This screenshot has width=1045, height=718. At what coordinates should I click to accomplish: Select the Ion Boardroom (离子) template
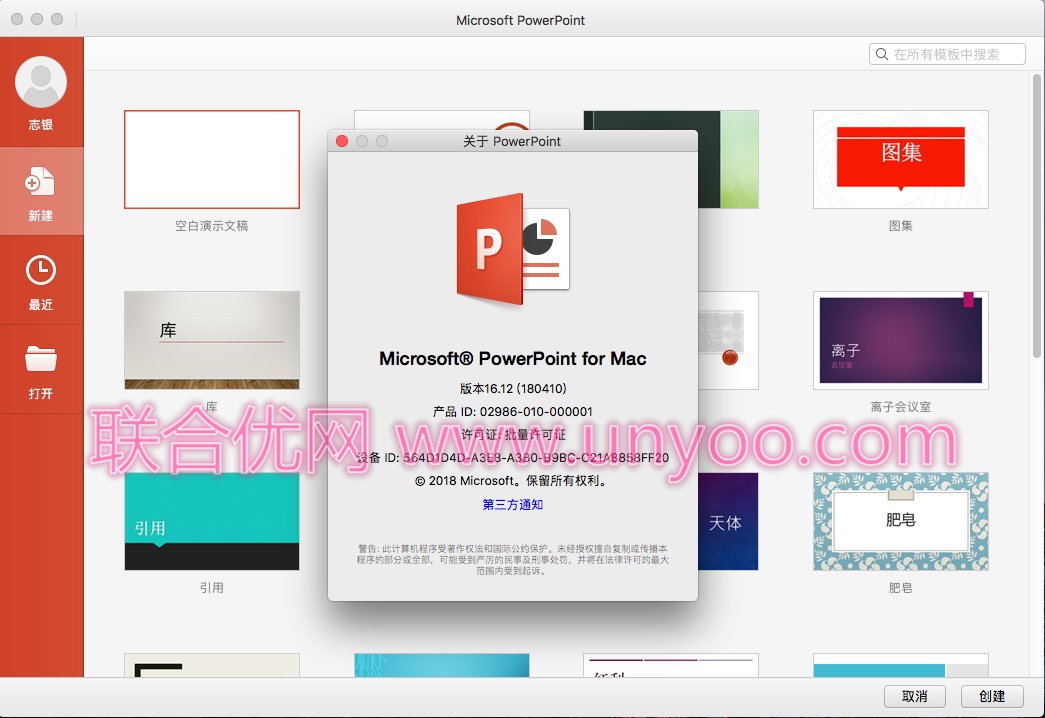[900, 340]
